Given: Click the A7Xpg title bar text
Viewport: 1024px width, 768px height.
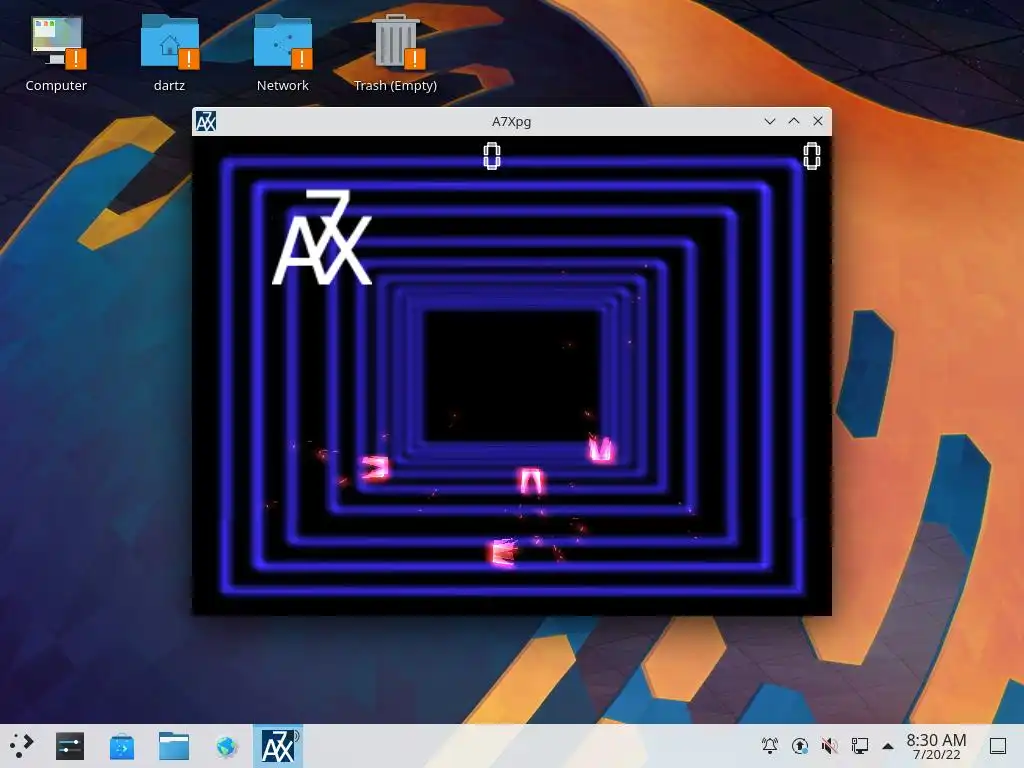Looking at the screenshot, I should pos(511,121).
